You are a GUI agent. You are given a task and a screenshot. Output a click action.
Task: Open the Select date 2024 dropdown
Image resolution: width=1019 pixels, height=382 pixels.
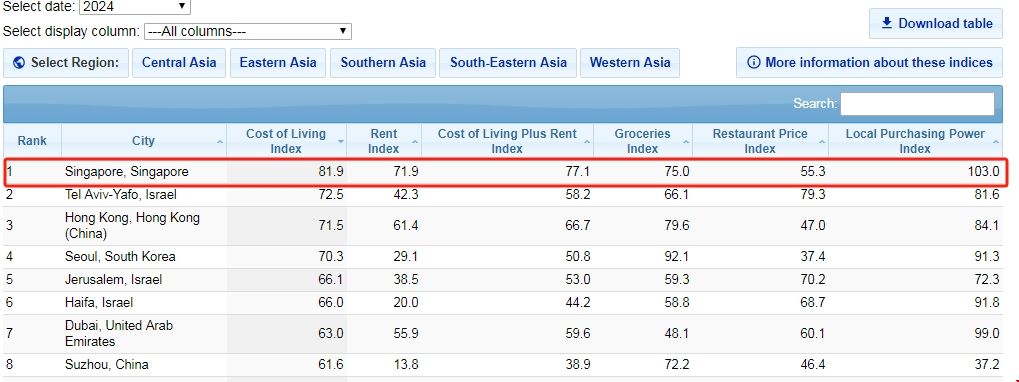point(135,6)
